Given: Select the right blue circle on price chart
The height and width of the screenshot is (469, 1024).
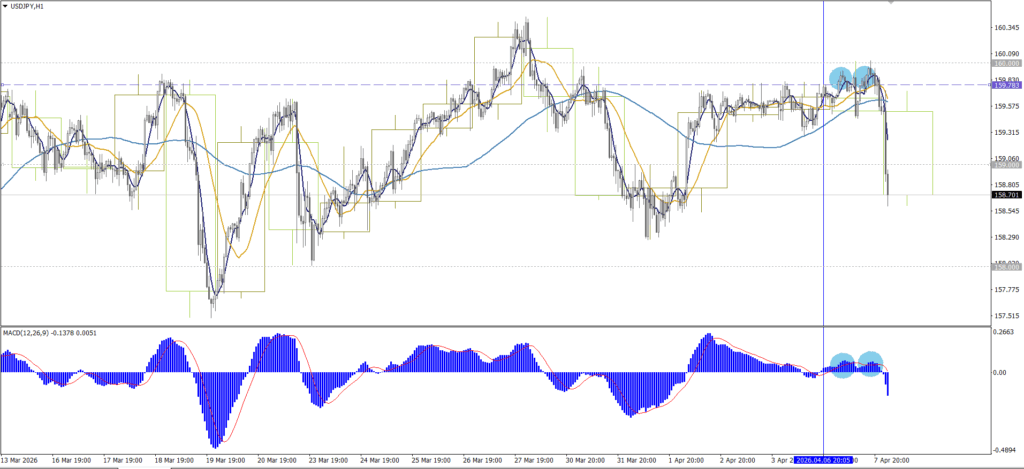Looking at the screenshot, I should pos(867,76).
